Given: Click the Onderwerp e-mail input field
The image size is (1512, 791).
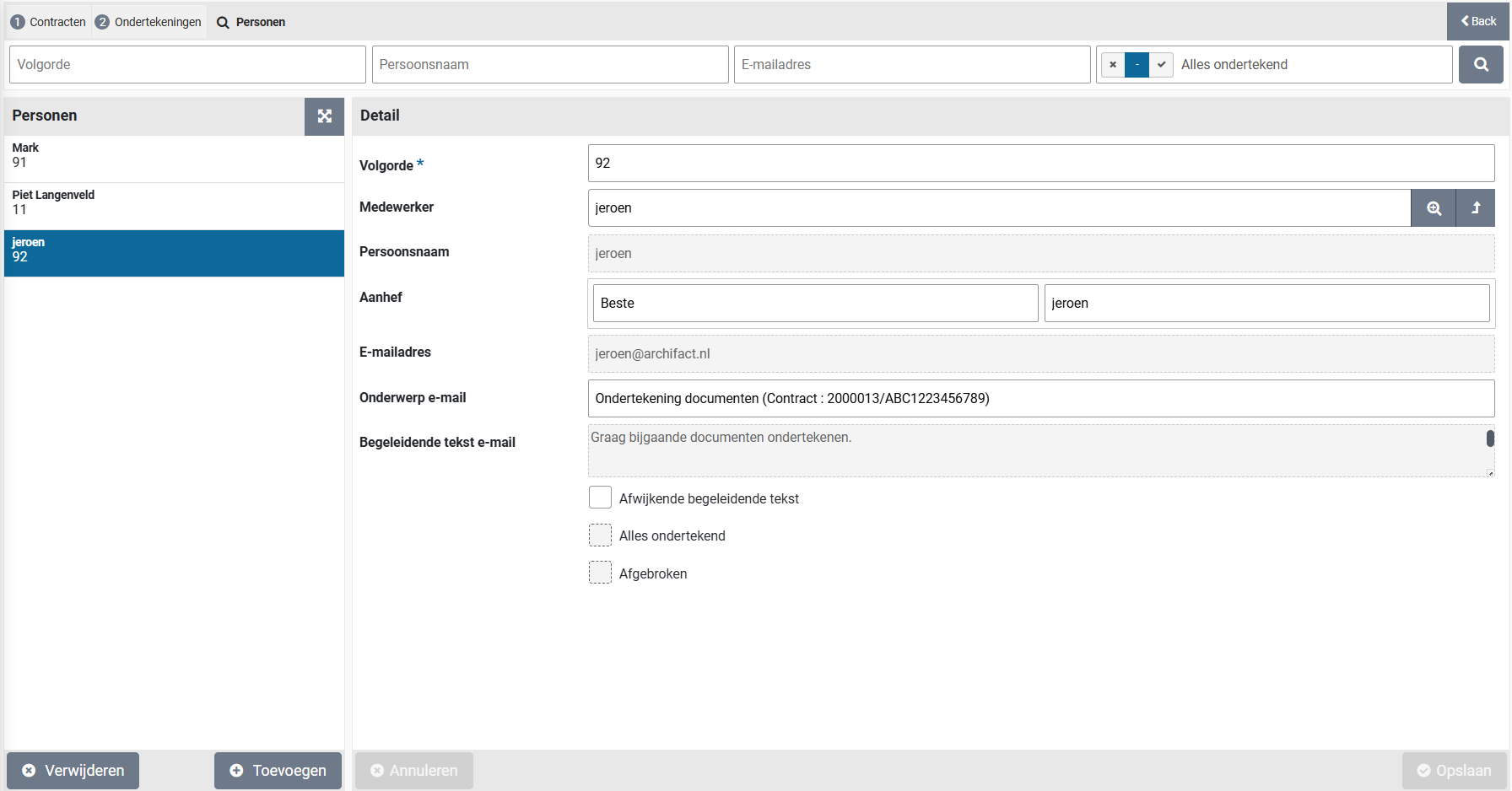Looking at the screenshot, I should pos(1040,398).
